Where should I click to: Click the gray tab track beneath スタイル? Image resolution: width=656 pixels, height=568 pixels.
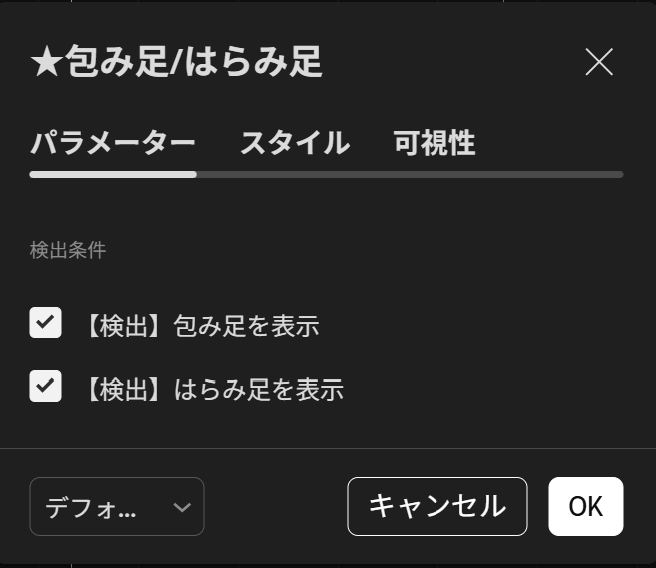(294, 174)
